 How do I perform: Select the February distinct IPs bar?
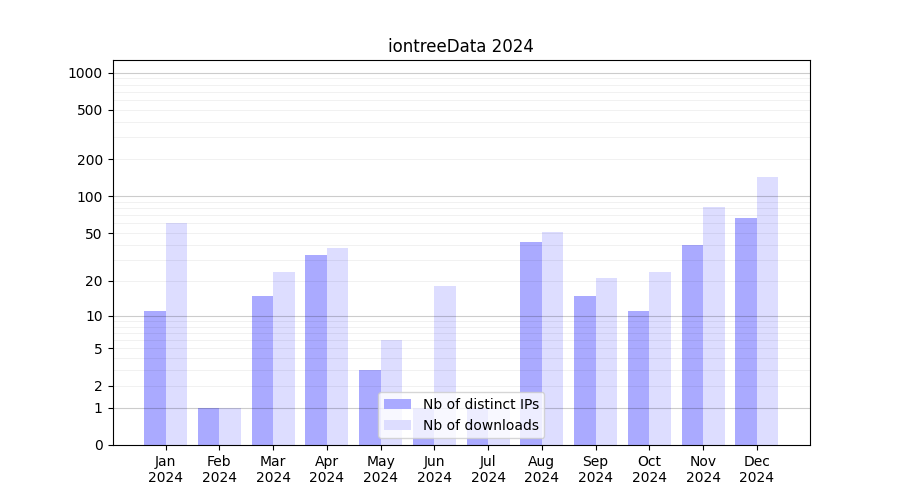tap(208, 426)
